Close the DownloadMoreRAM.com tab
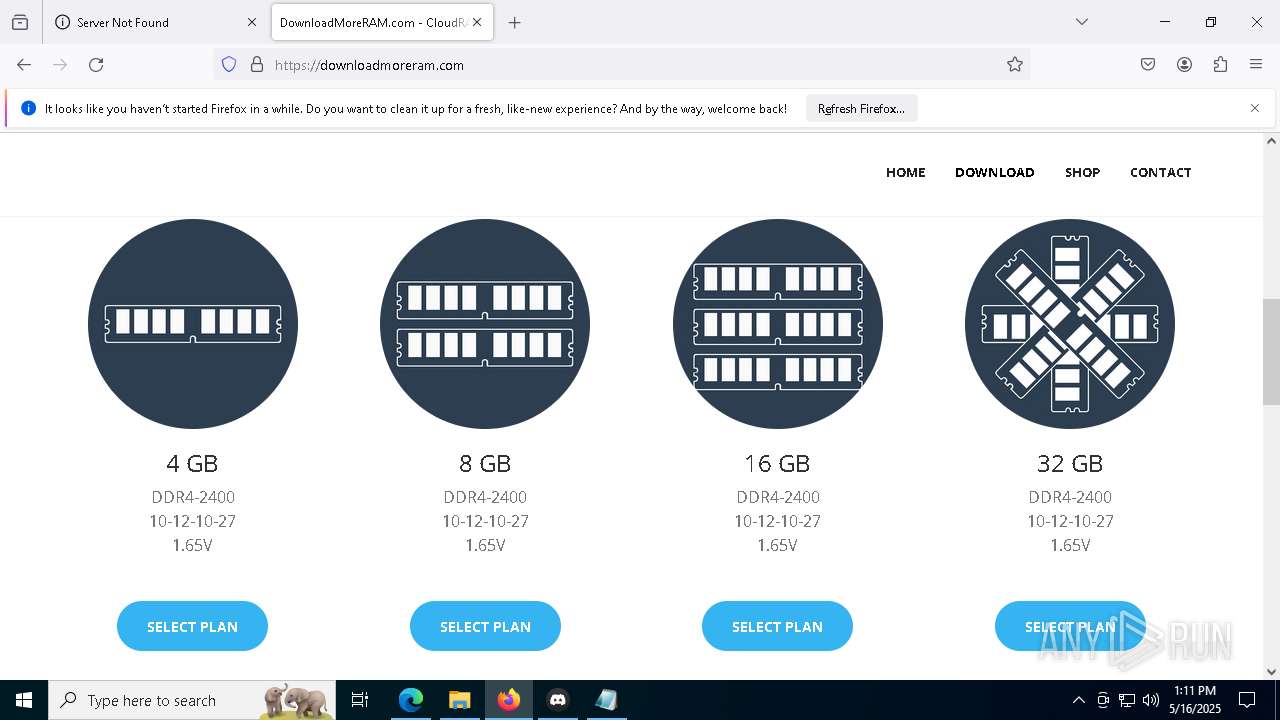The image size is (1280, 720). click(x=477, y=22)
